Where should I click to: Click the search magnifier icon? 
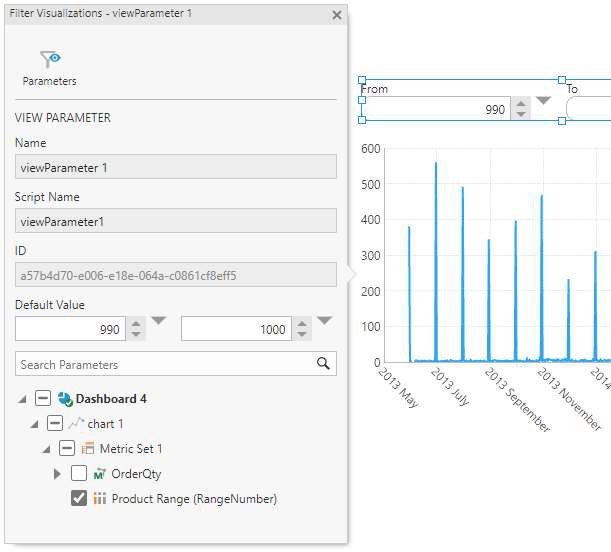click(x=323, y=364)
